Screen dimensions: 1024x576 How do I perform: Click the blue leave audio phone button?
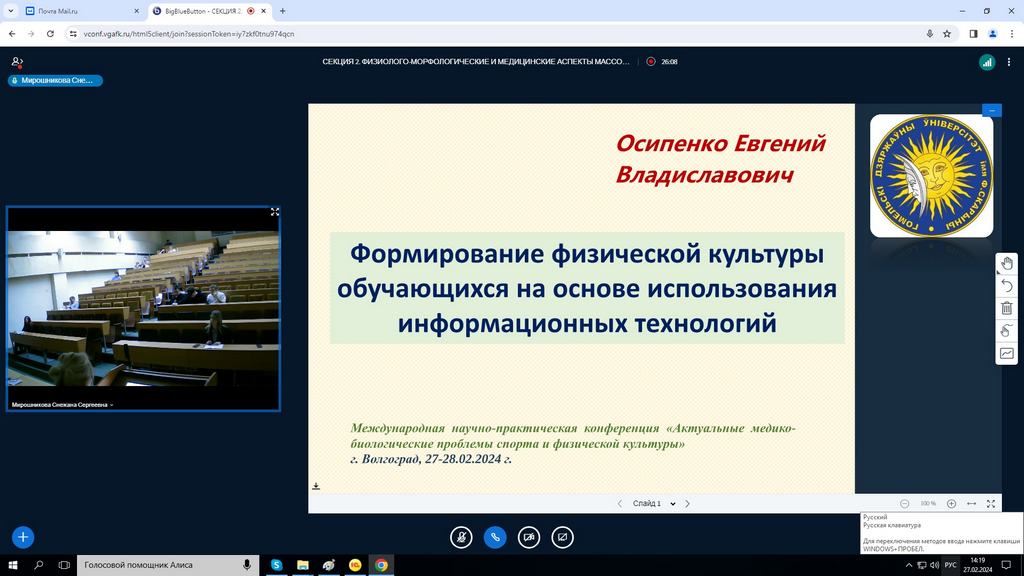[x=495, y=537]
